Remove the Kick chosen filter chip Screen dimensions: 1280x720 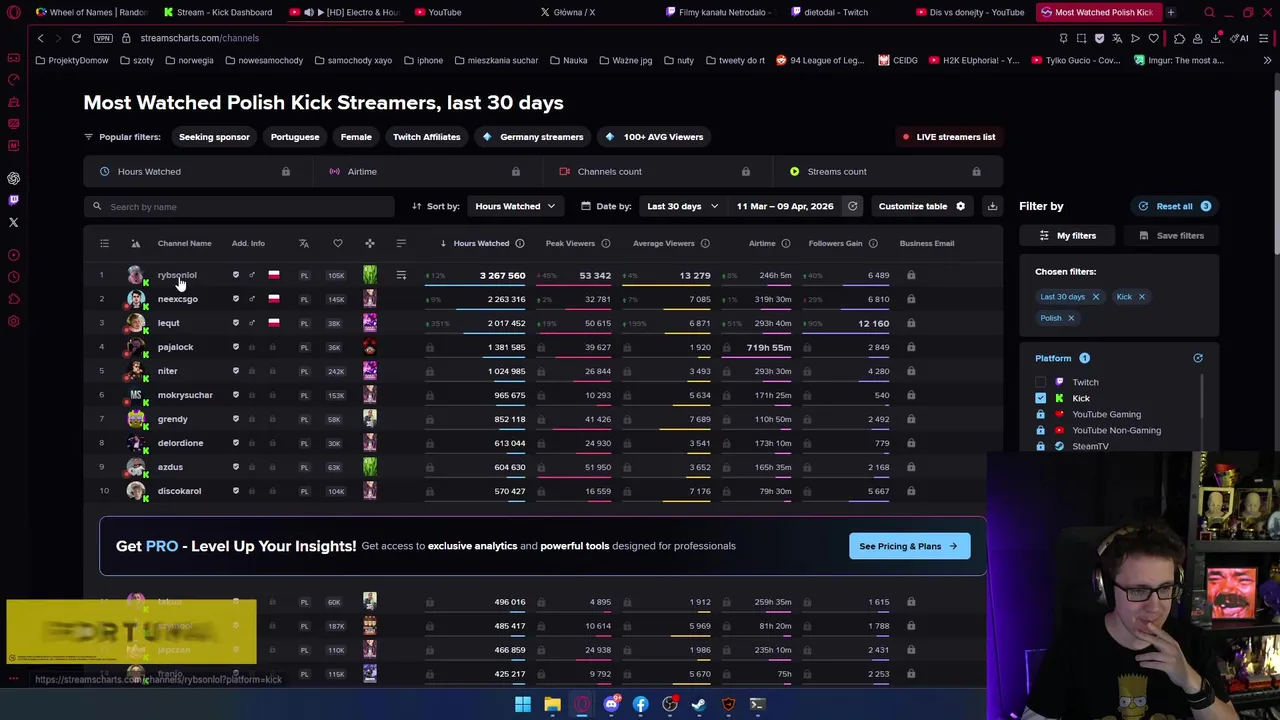pos(1141,297)
